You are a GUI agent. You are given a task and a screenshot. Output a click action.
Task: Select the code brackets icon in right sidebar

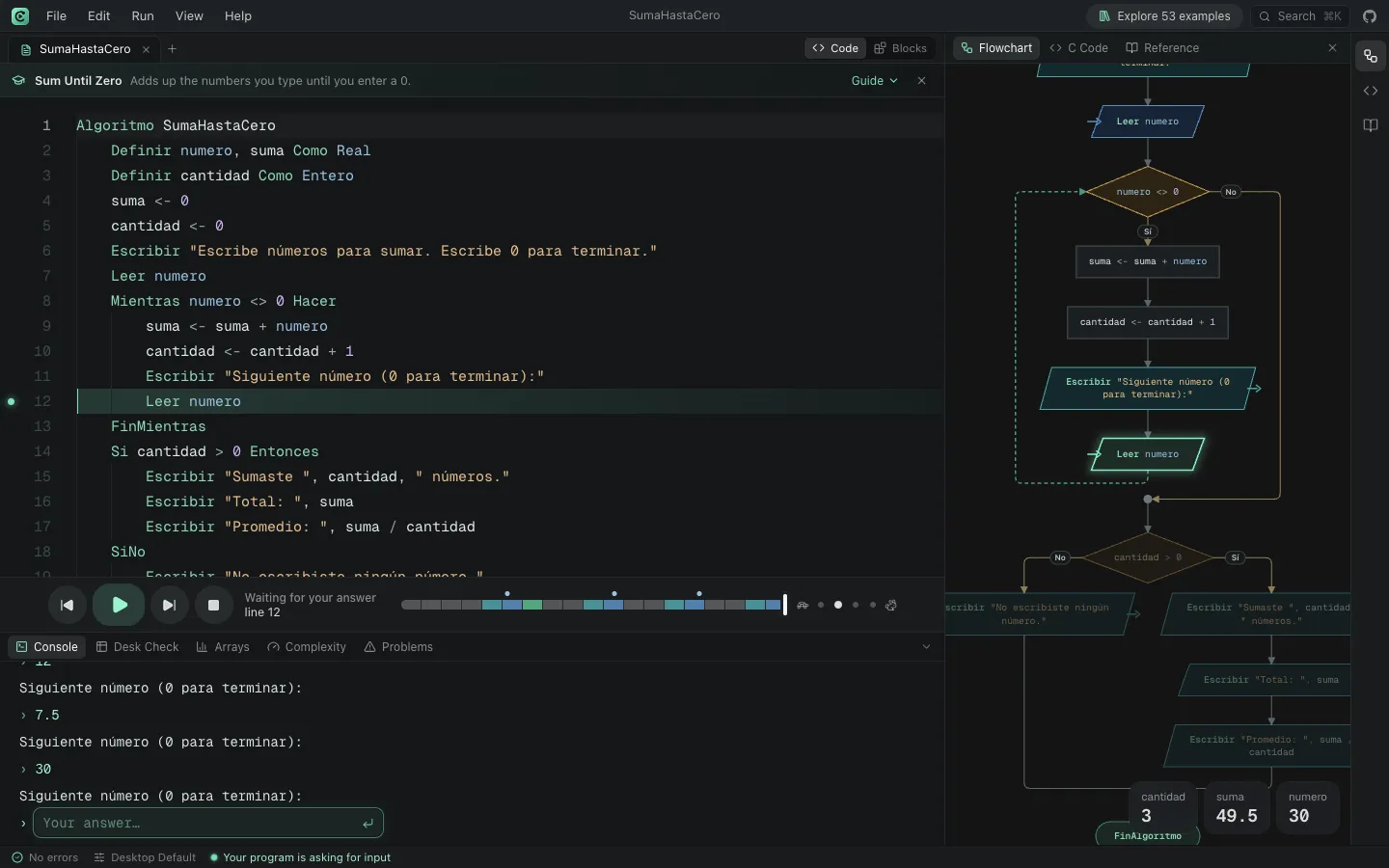tap(1370, 91)
